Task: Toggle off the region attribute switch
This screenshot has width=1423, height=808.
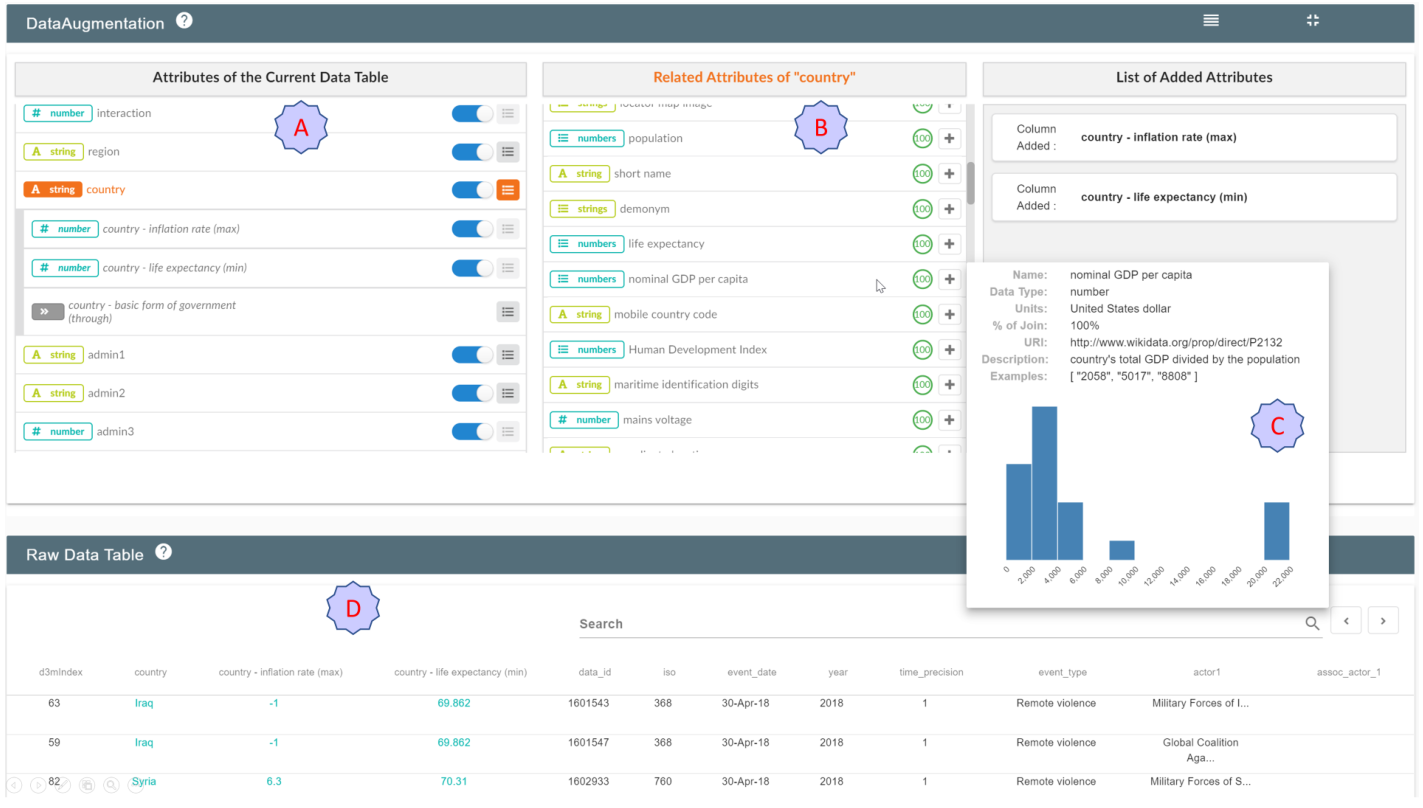Action: [472, 152]
